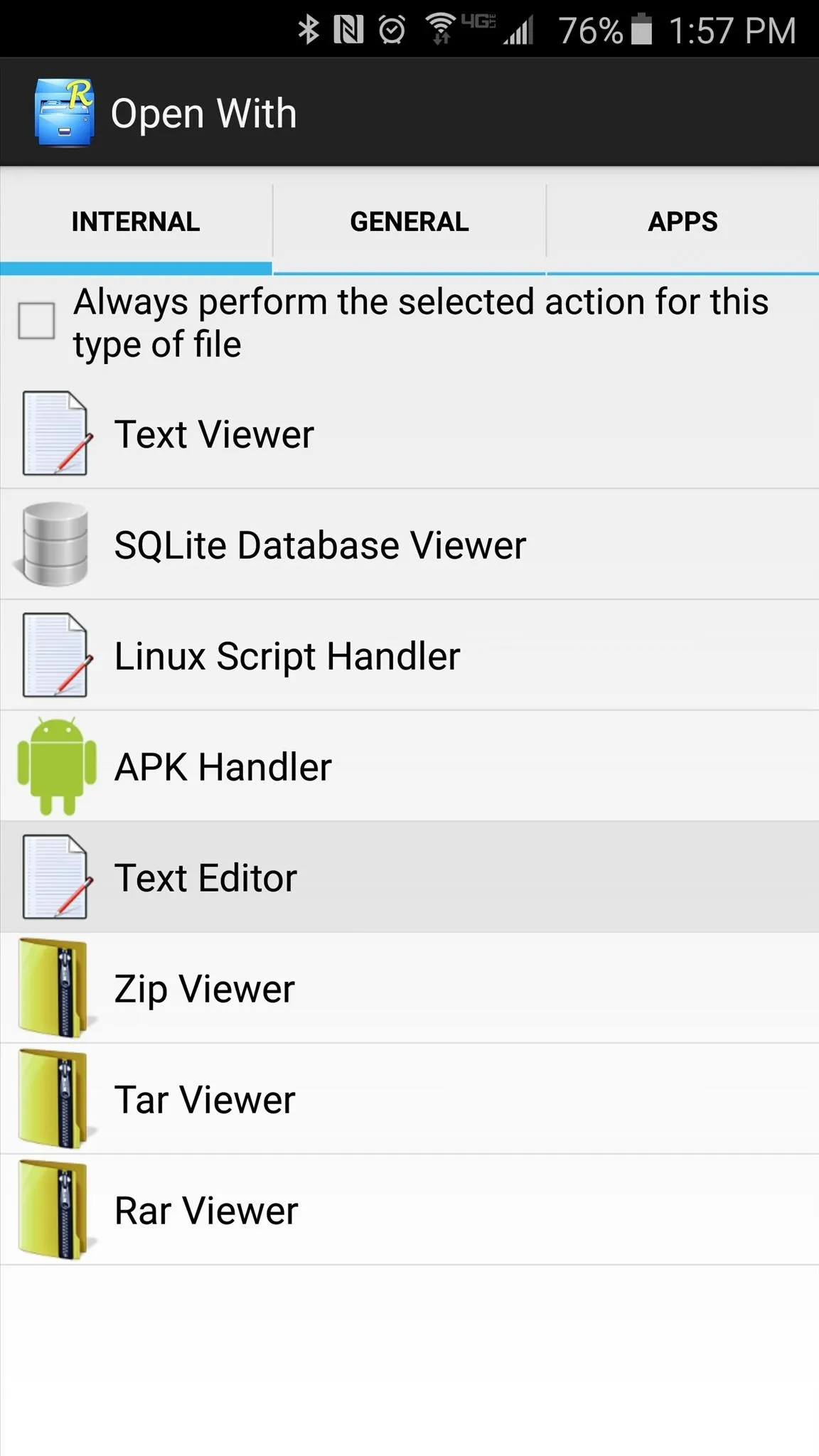Screen dimensions: 819x1456
Task: Click the Zip Viewer folder icon
Action: pos(54,987)
